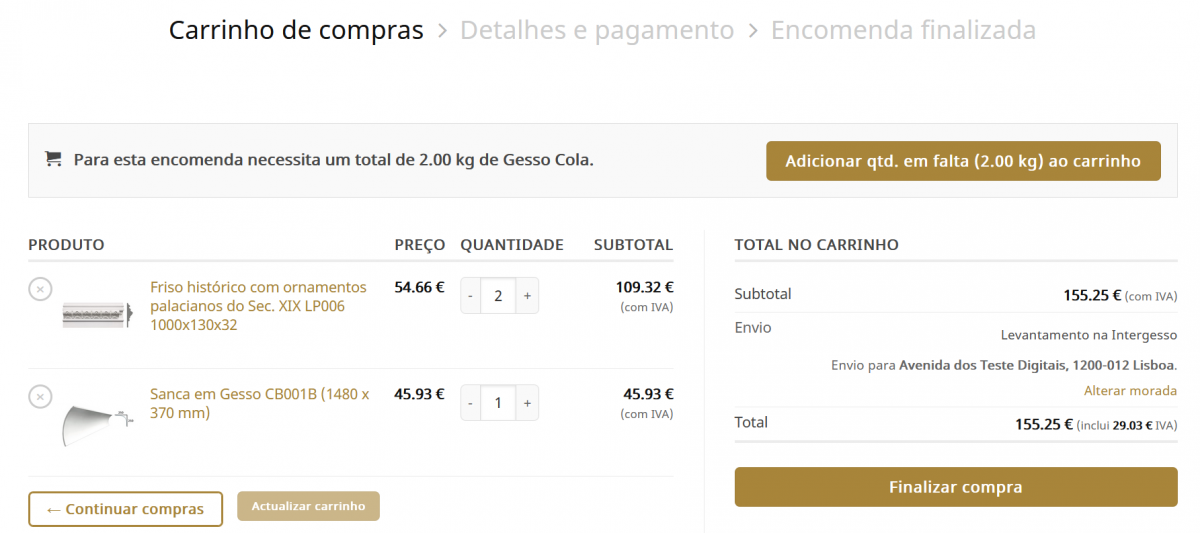
Task: Click Alterar morada link
Action: click(1130, 390)
